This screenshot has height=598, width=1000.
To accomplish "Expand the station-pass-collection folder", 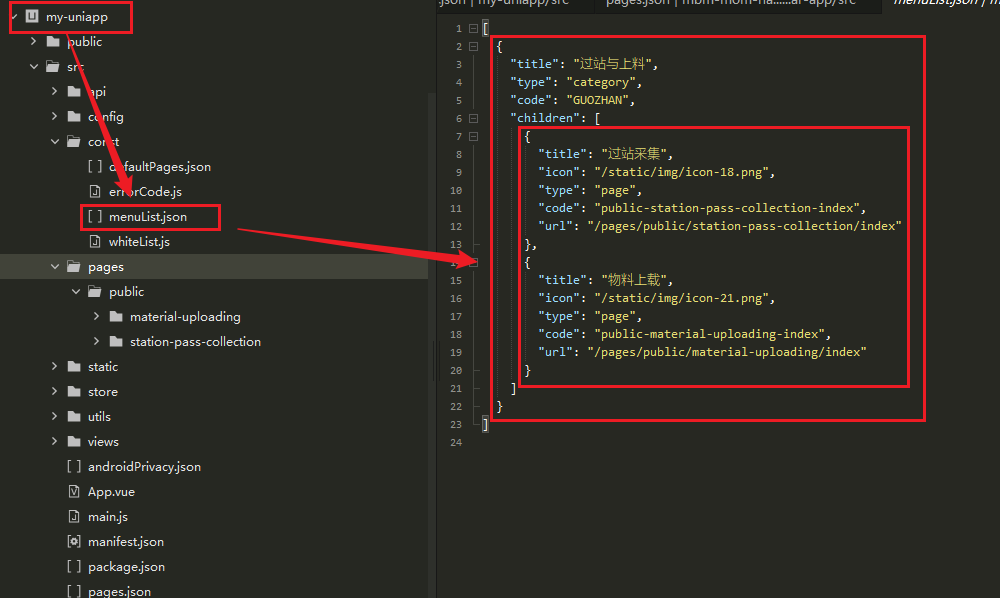I will (96, 342).
